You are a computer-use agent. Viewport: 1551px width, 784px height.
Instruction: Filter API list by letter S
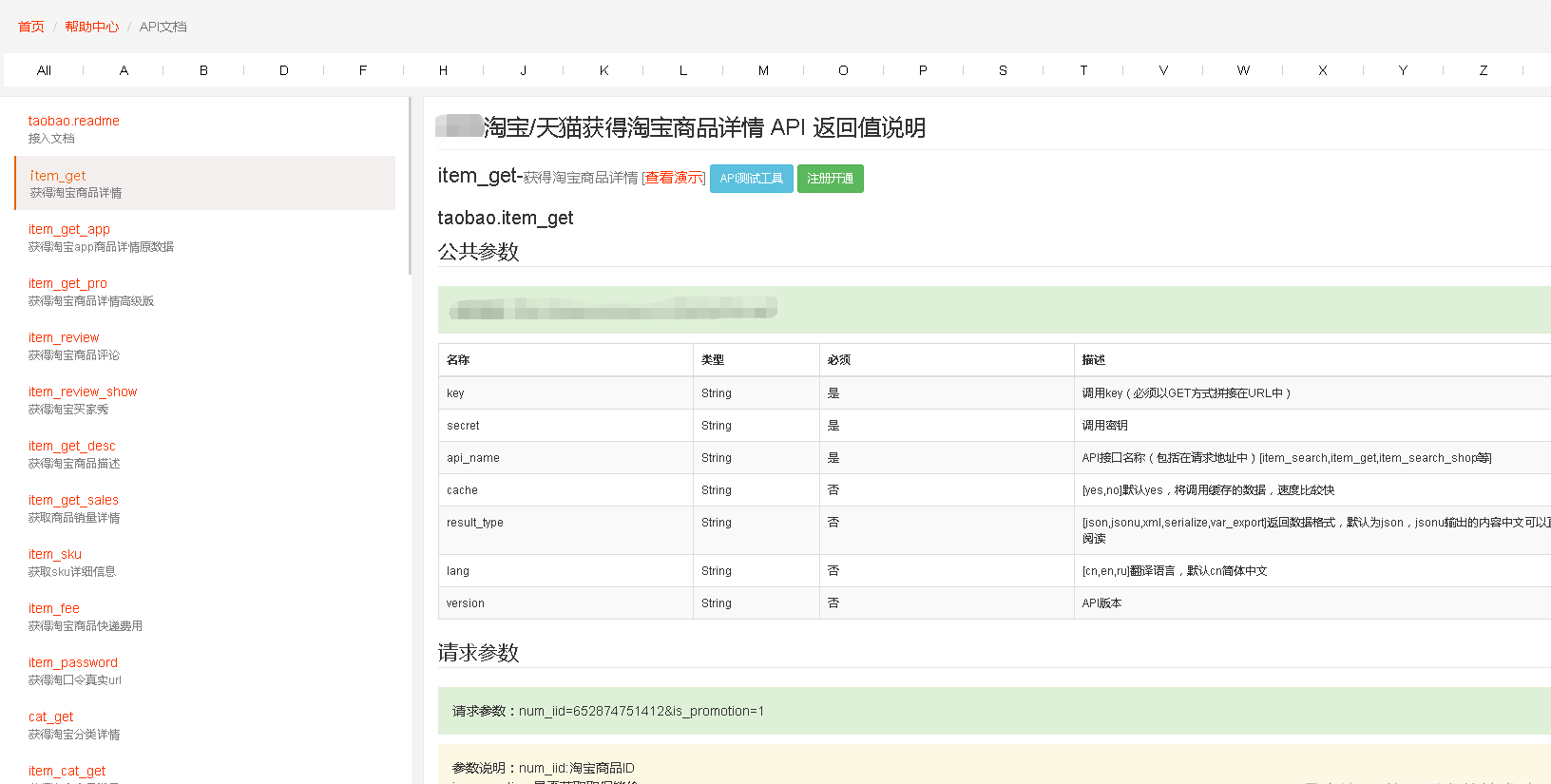1003,70
